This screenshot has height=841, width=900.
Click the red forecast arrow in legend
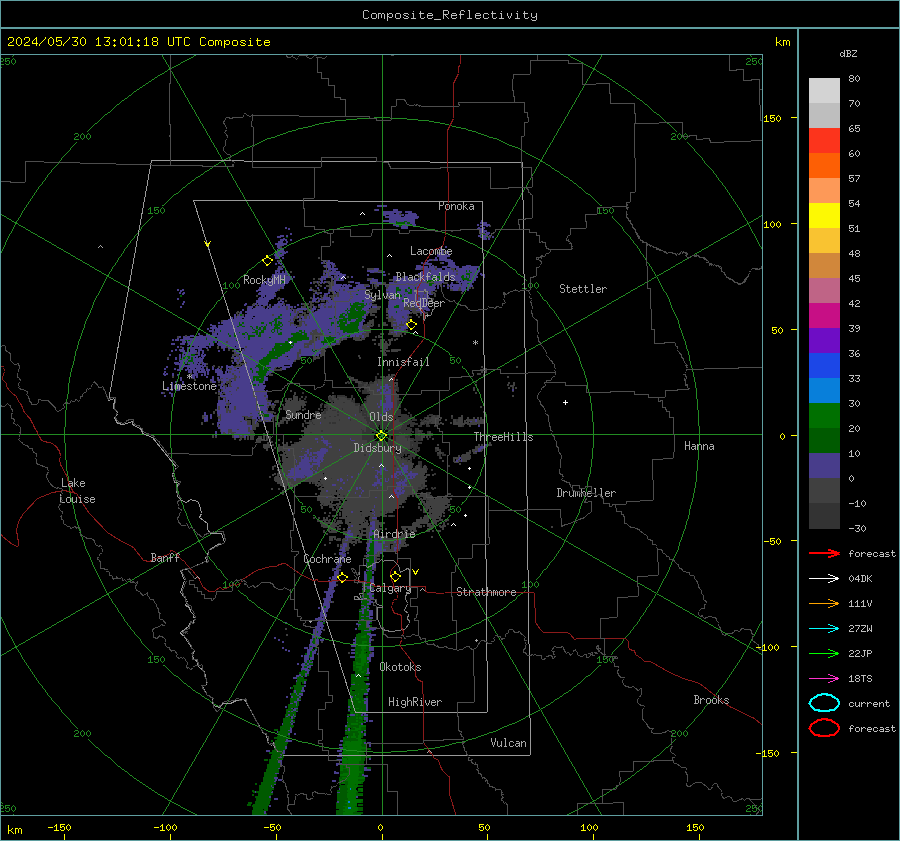[824, 553]
